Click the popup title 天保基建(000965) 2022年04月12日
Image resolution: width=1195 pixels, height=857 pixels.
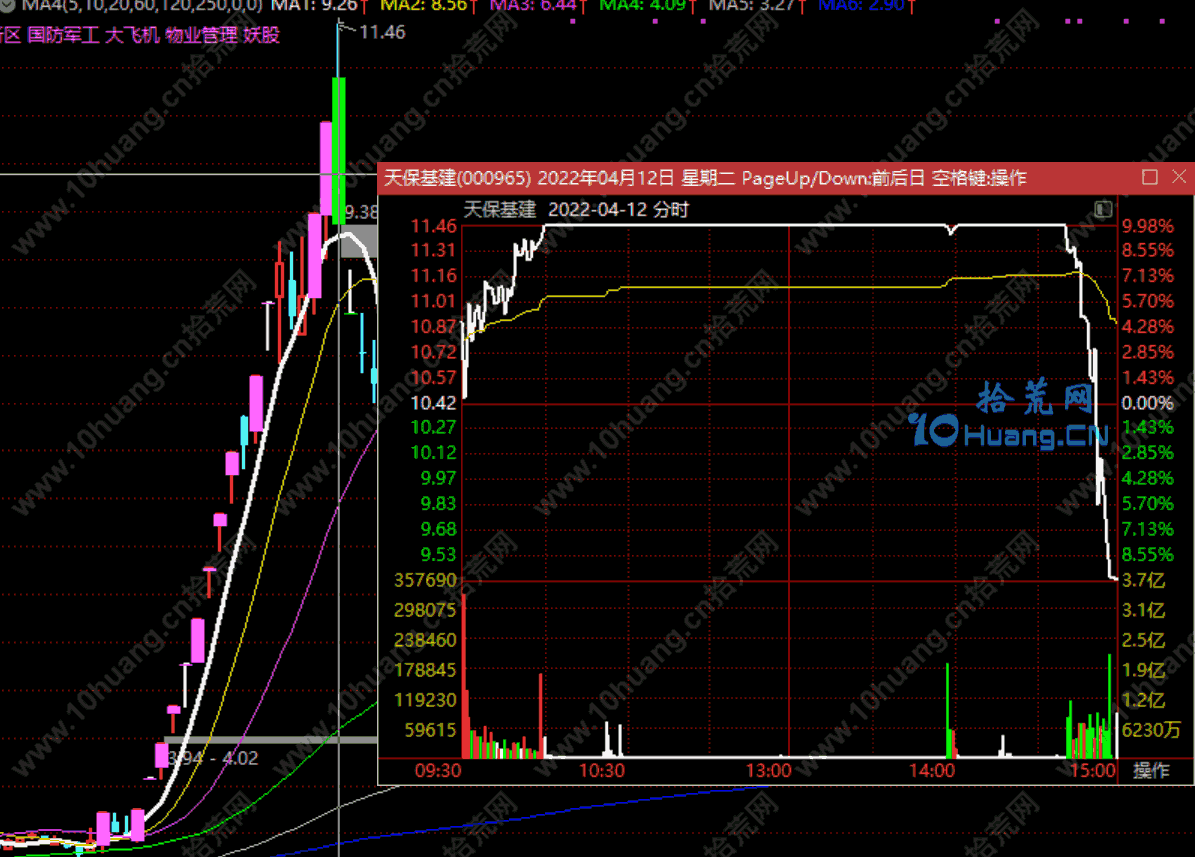[x=529, y=178]
